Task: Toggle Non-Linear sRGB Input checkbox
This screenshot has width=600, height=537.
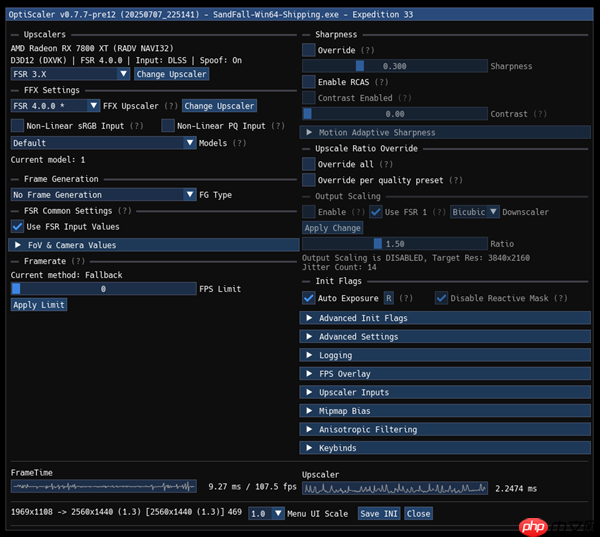Action: [x=17, y=126]
